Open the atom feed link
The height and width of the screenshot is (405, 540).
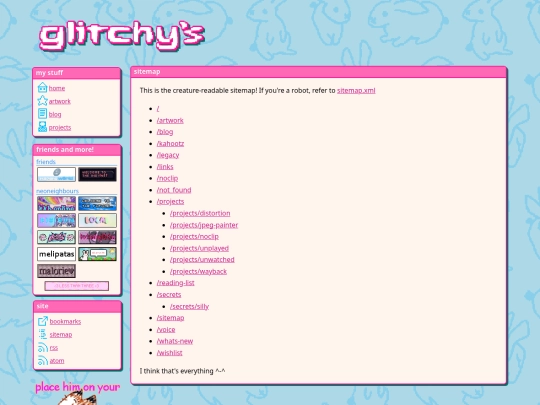click(x=57, y=361)
